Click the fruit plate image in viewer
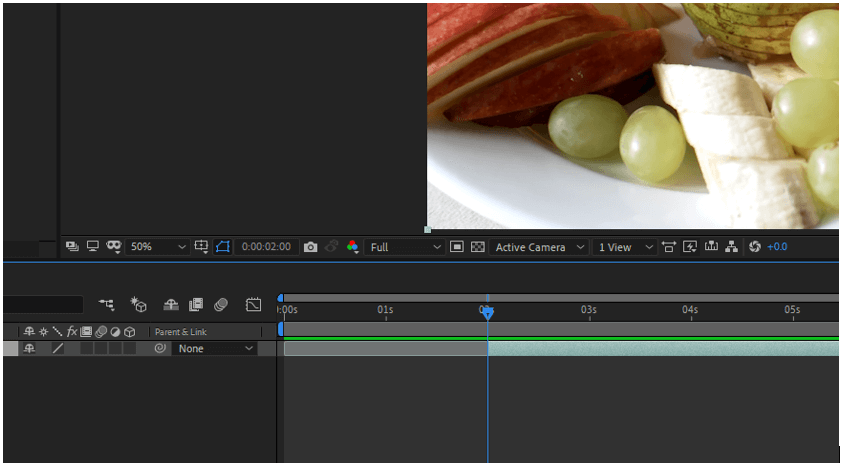841x467 pixels. click(x=633, y=116)
